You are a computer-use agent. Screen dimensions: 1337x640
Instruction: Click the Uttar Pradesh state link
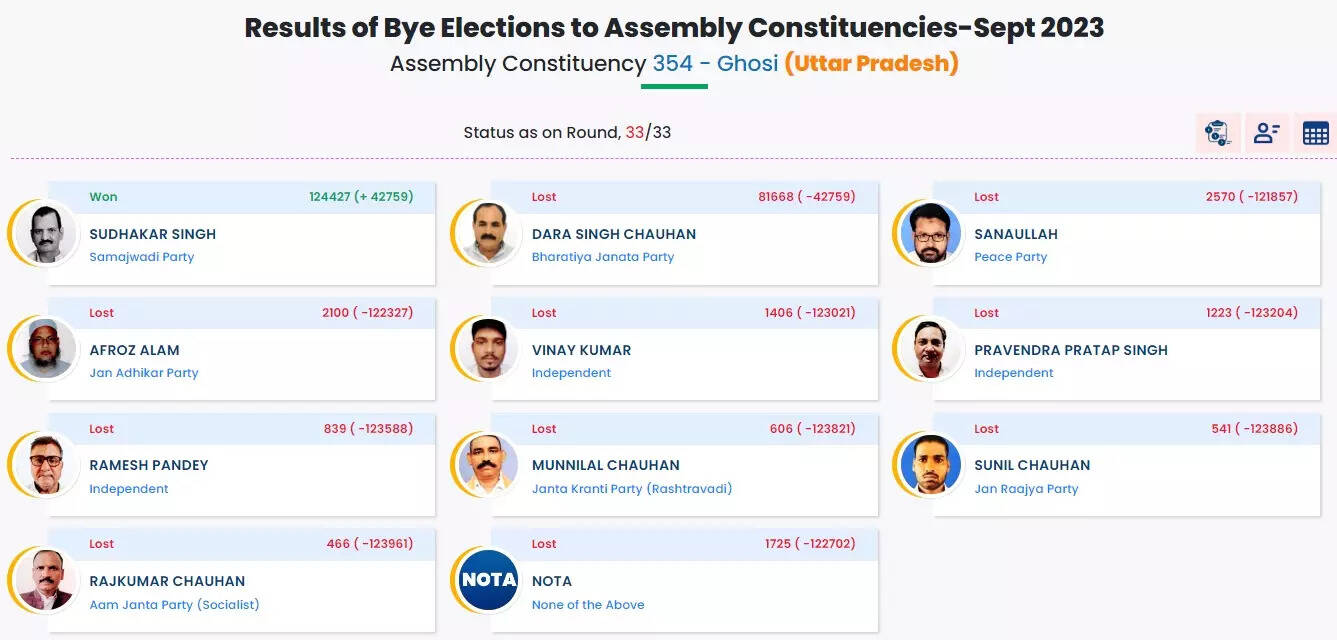pos(871,64)
